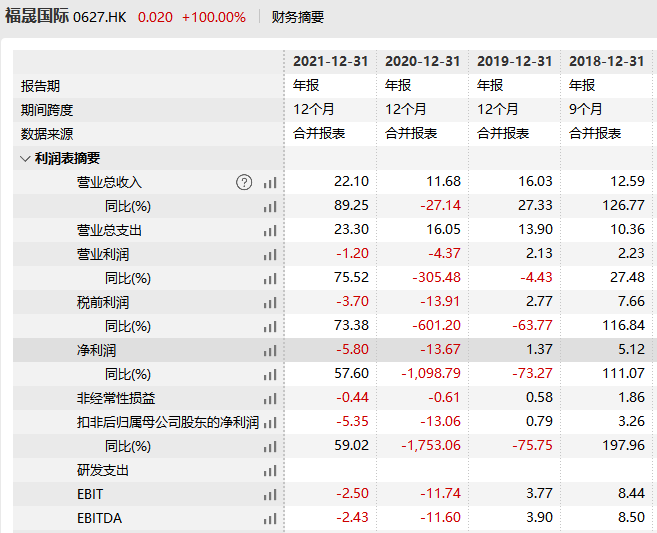
Task: Select the highlighted 净利润 row label
Action: coord(96,350)
